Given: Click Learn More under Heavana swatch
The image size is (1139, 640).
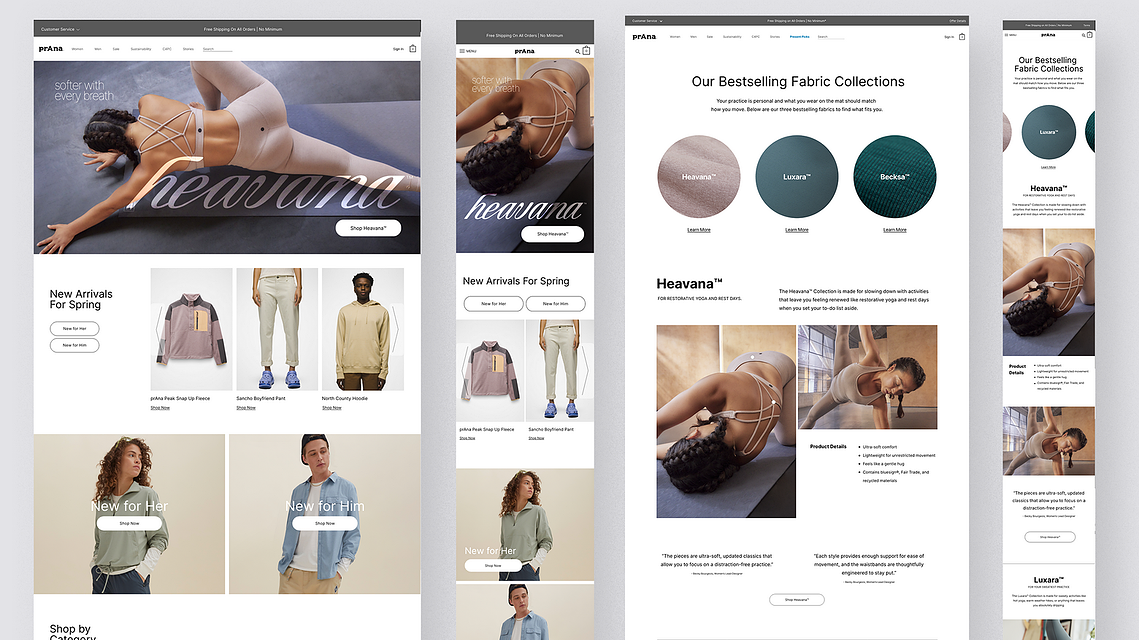Looking at the screenshot, I should pos(699,230).
